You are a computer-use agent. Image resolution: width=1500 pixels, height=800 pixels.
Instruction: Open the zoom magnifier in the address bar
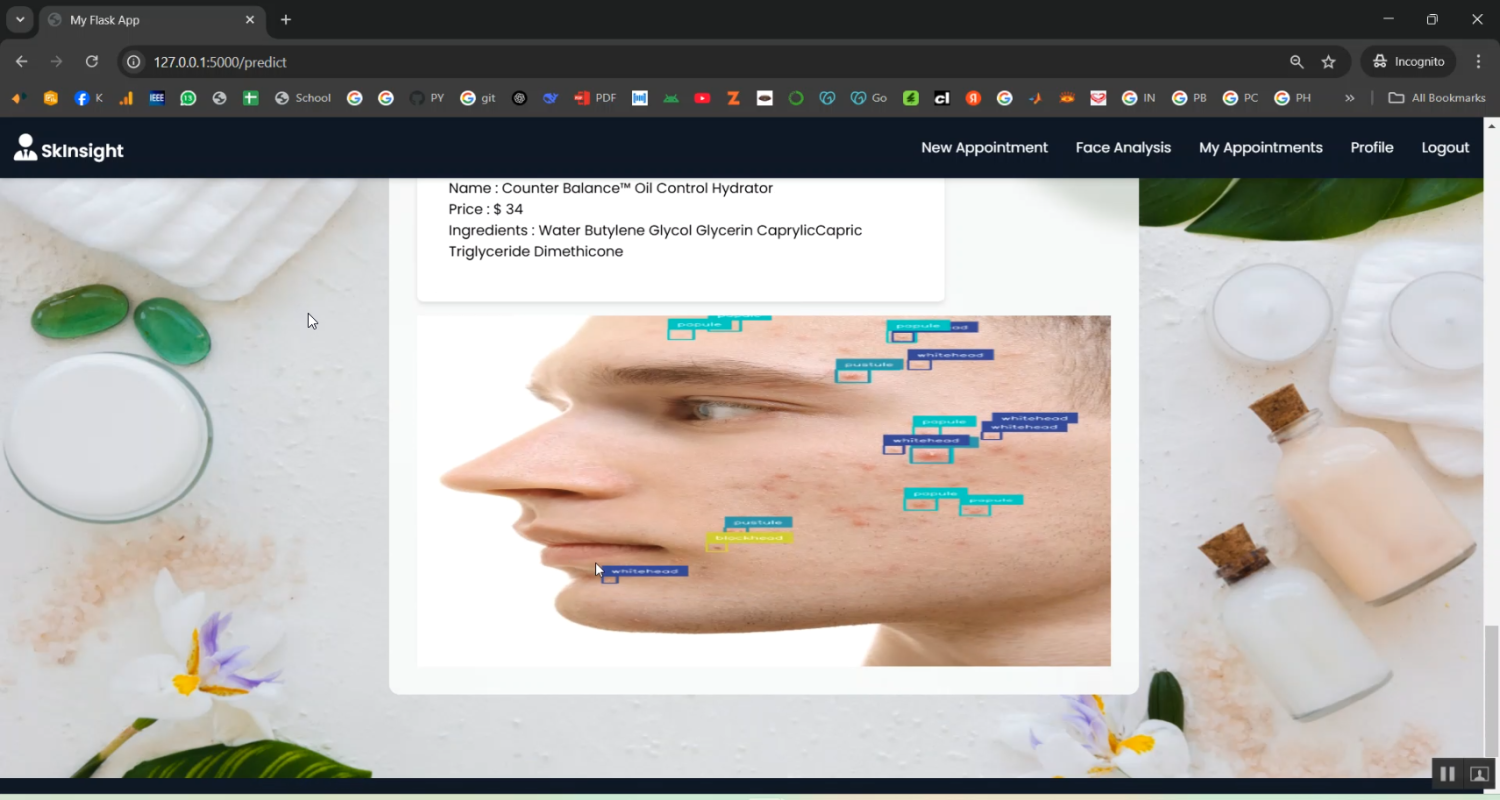tap(1297, 62)
